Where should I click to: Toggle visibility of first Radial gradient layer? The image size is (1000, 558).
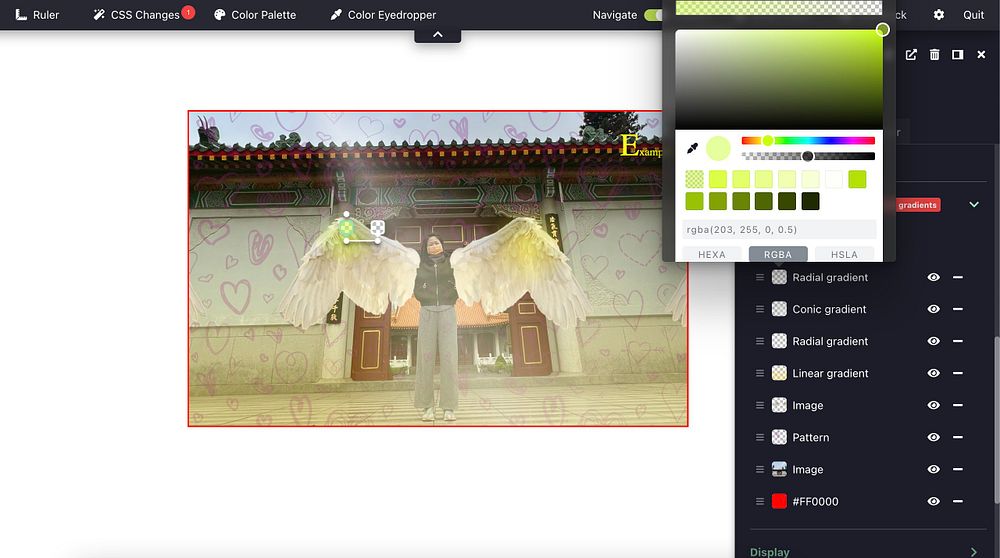pyautogui.click(x=934, y=277)
